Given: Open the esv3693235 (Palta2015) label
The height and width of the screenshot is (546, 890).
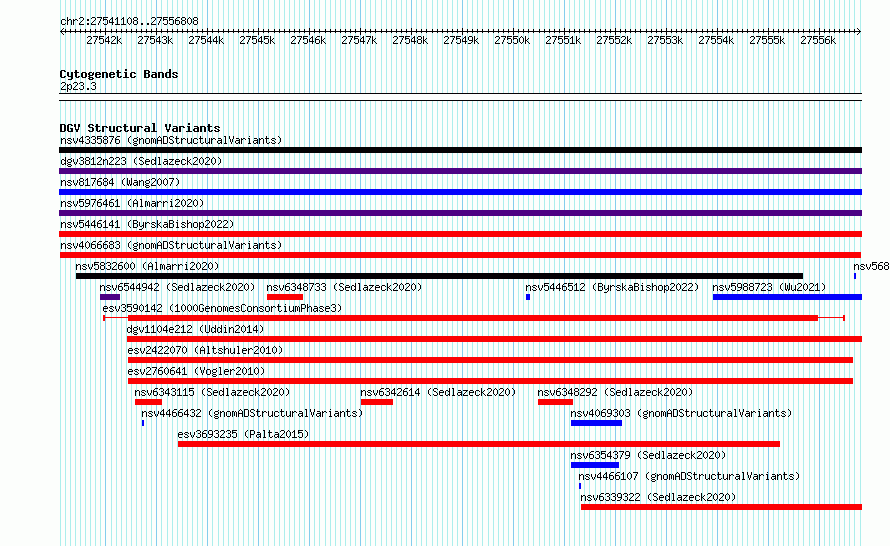Looking at the screenshot, I should coord(244,434).
